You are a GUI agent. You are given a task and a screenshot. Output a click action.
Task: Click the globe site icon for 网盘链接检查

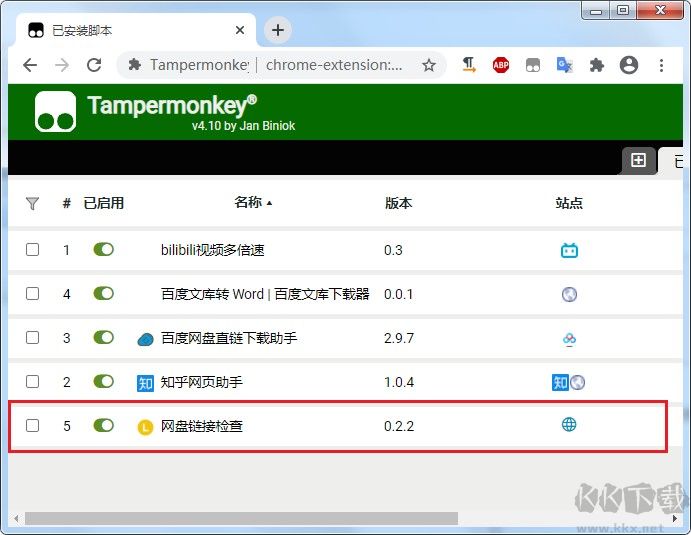pos(569,424)
